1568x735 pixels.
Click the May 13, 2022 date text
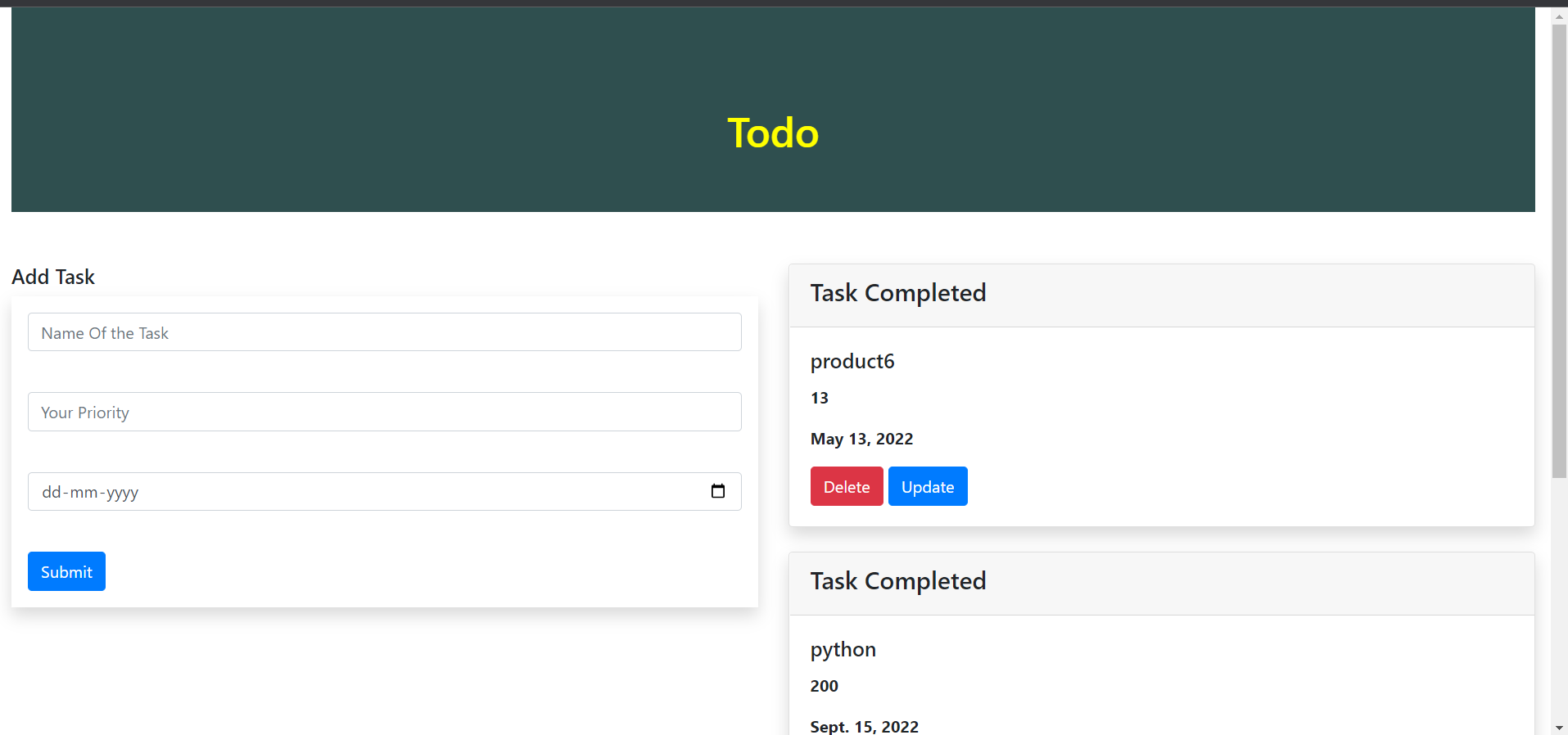861,439
